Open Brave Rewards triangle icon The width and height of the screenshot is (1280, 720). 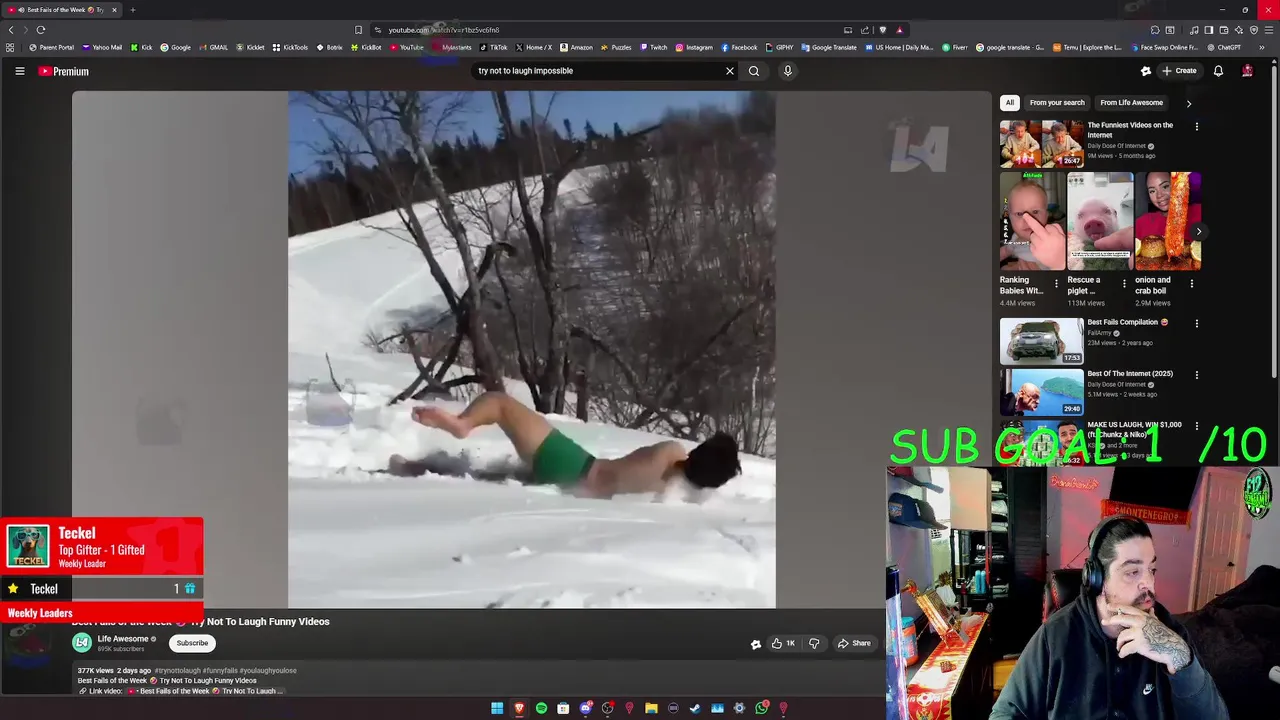point(899,30)
